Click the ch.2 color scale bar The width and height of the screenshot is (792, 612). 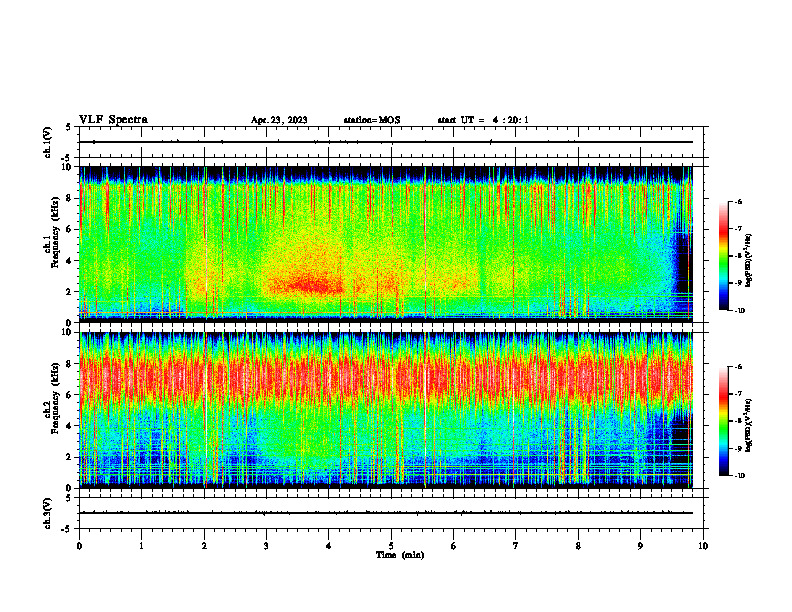pos(723,421)
